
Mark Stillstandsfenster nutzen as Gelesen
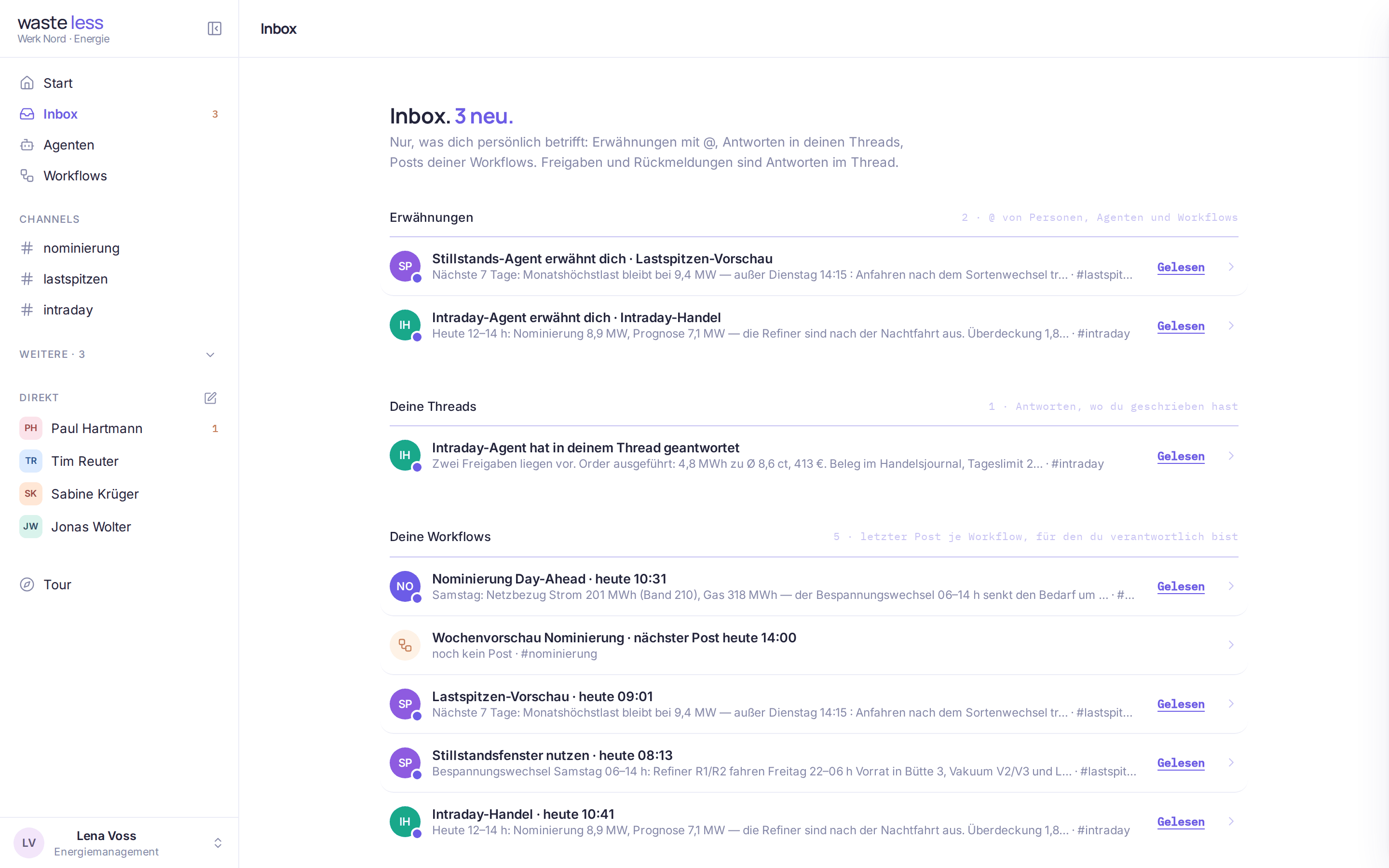(x=1181, y=763)
